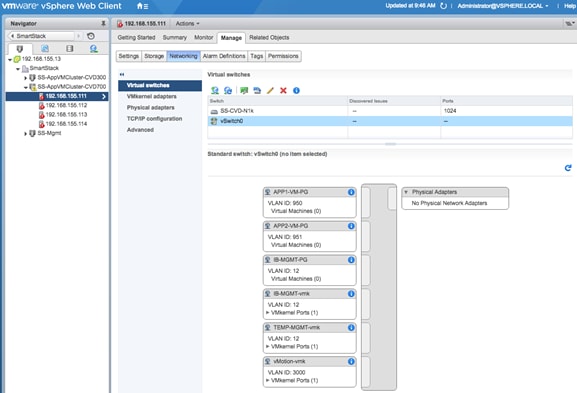Click the Migrate VM networking icon
577x393 pixels.
244,91
